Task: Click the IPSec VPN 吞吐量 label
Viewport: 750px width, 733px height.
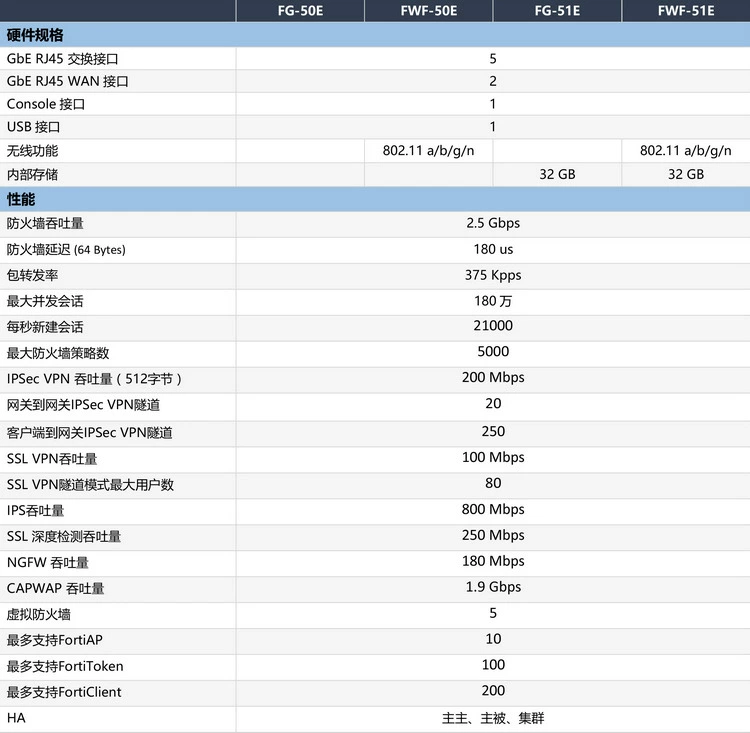Action: [94, 379]
